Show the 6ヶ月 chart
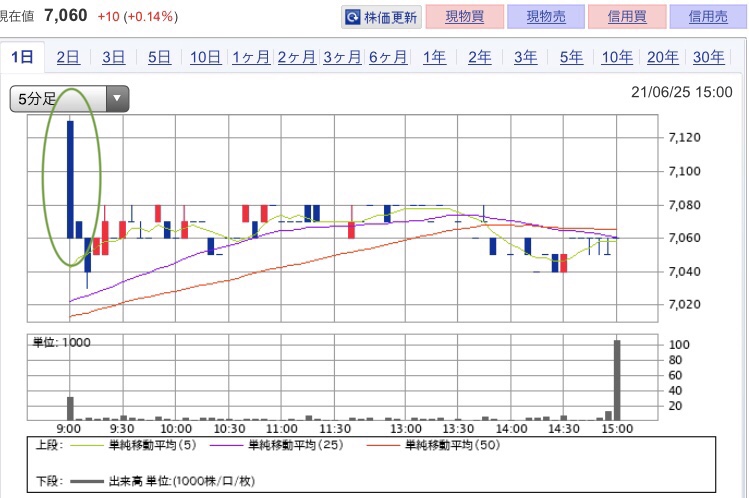The width and height of the screenshot is (749, 498). [388, 57]
